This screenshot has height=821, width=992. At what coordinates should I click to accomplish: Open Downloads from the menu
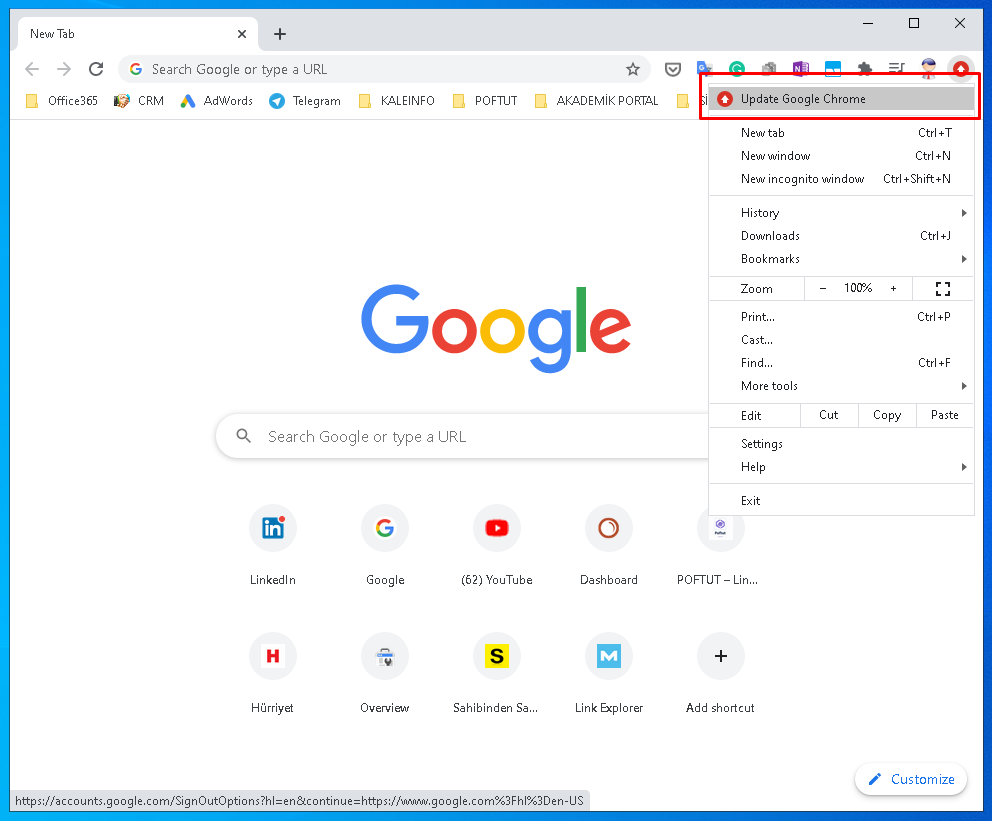point(841,236)
